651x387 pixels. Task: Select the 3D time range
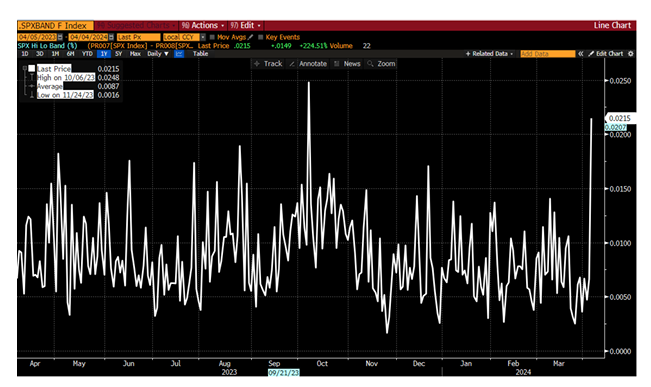(x=39, y=54)
